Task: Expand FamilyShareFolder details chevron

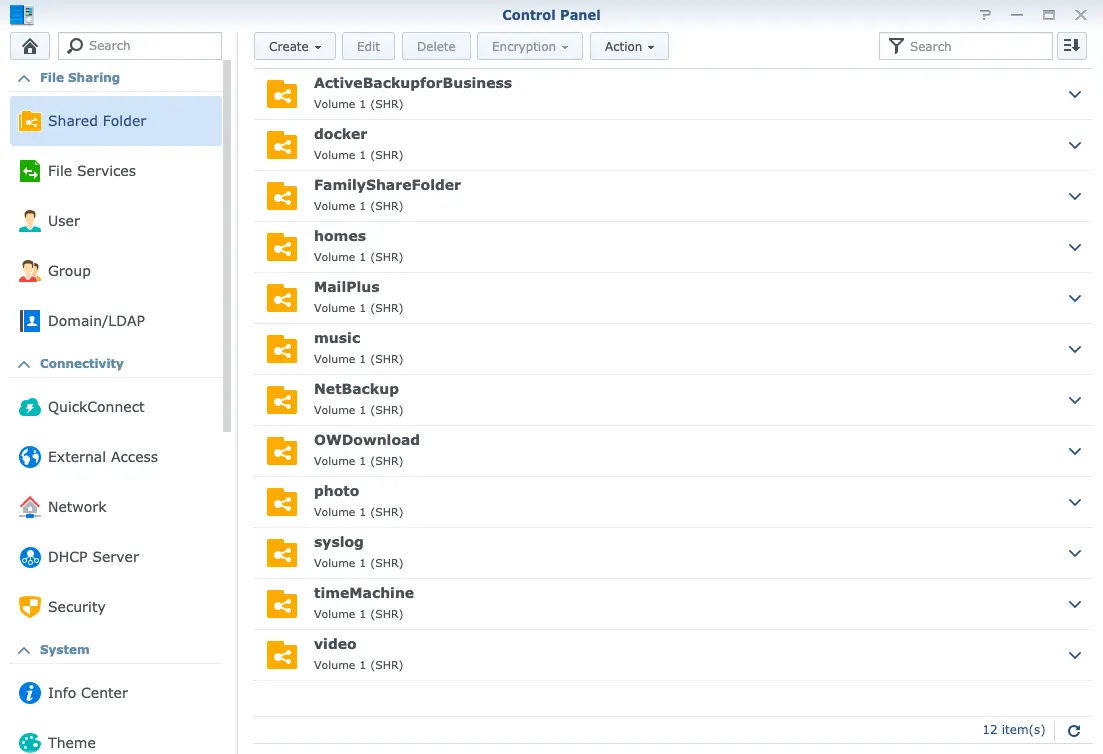Action: click(x=1075, y=196)
